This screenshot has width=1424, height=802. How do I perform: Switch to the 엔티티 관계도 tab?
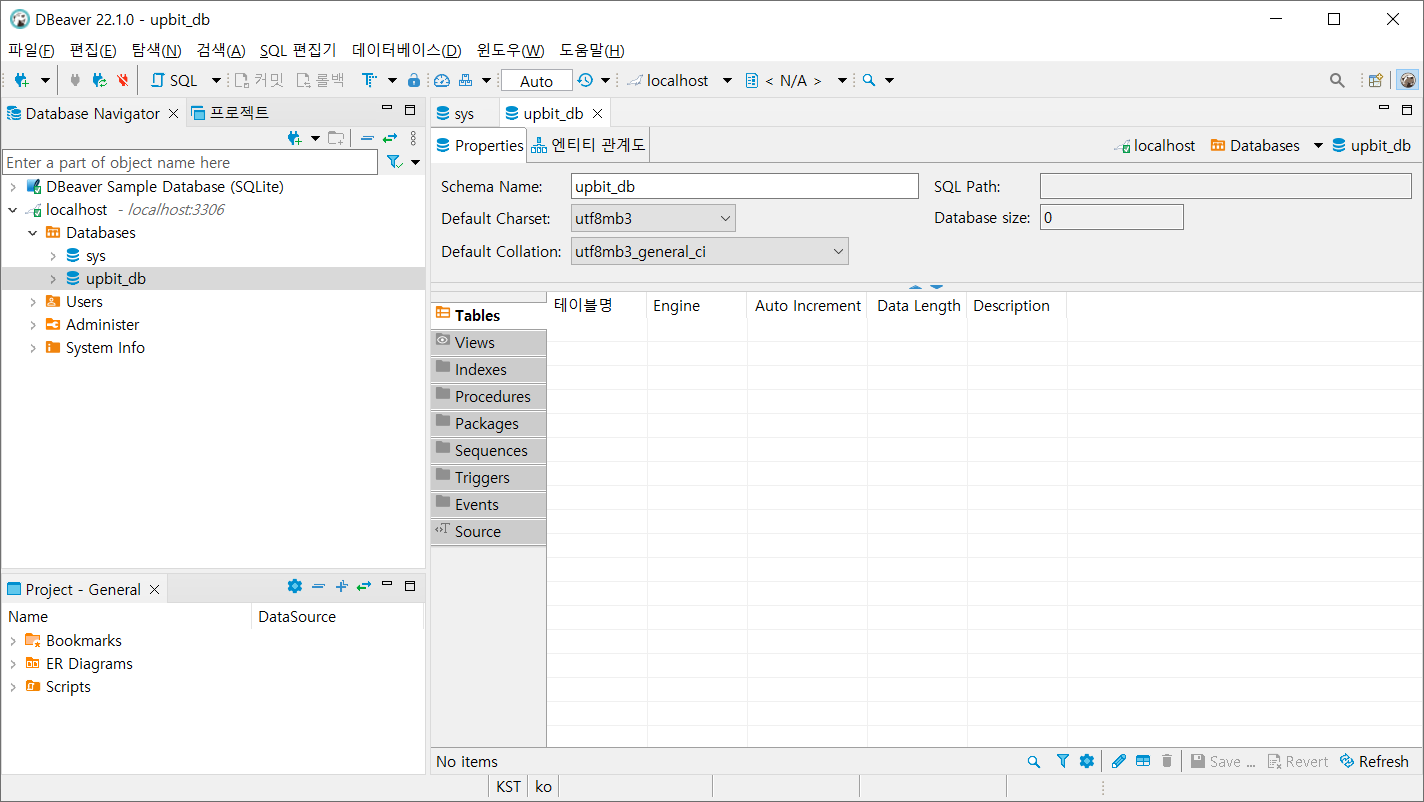(x=588, y=145)
